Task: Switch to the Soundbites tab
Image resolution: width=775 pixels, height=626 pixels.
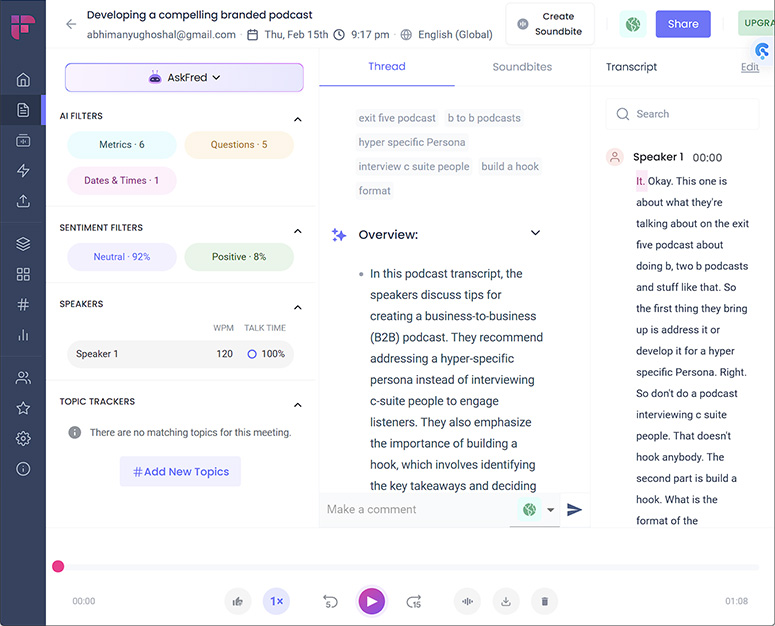Action: point(522,67)
